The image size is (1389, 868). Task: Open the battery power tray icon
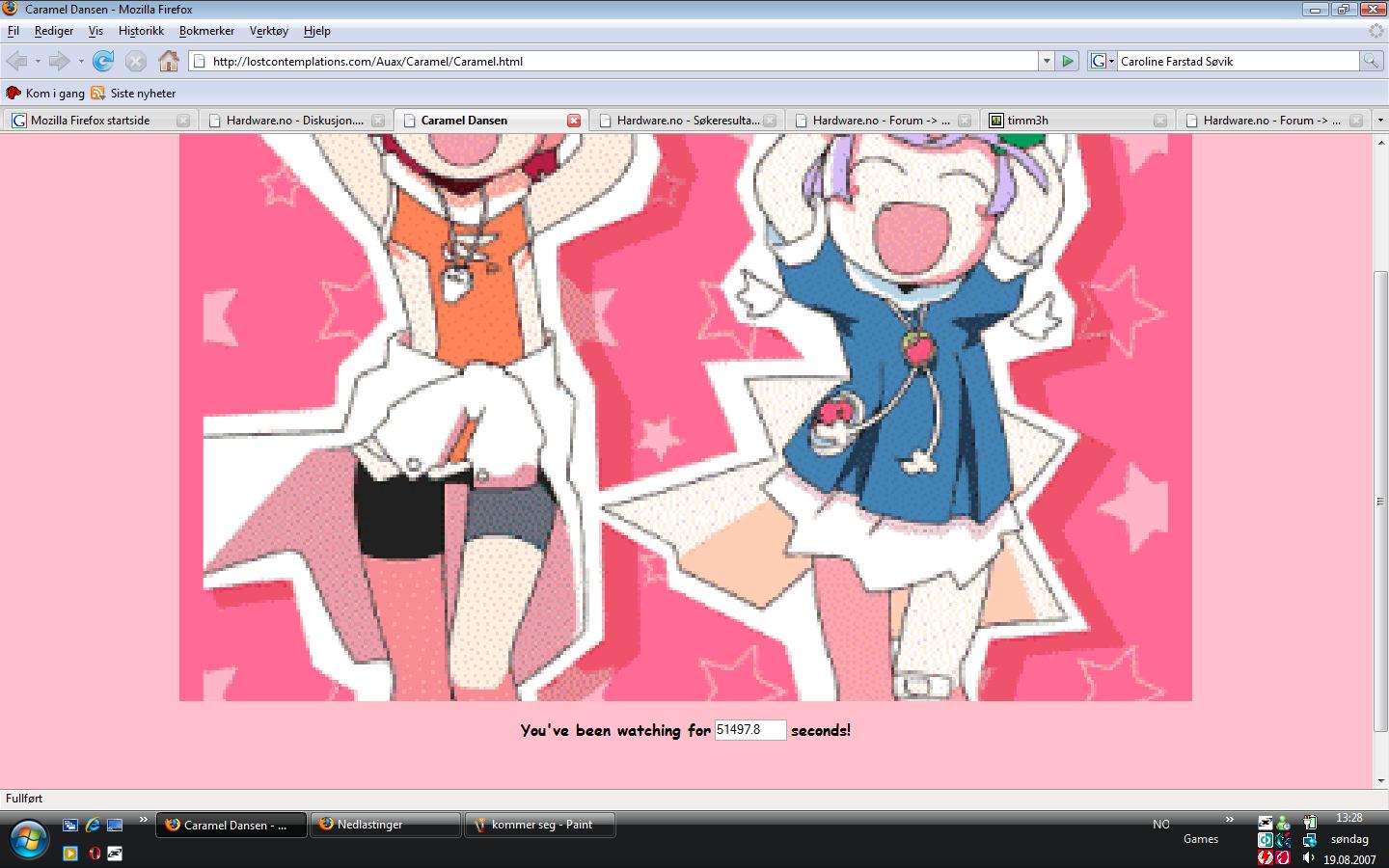point(1309,823)
